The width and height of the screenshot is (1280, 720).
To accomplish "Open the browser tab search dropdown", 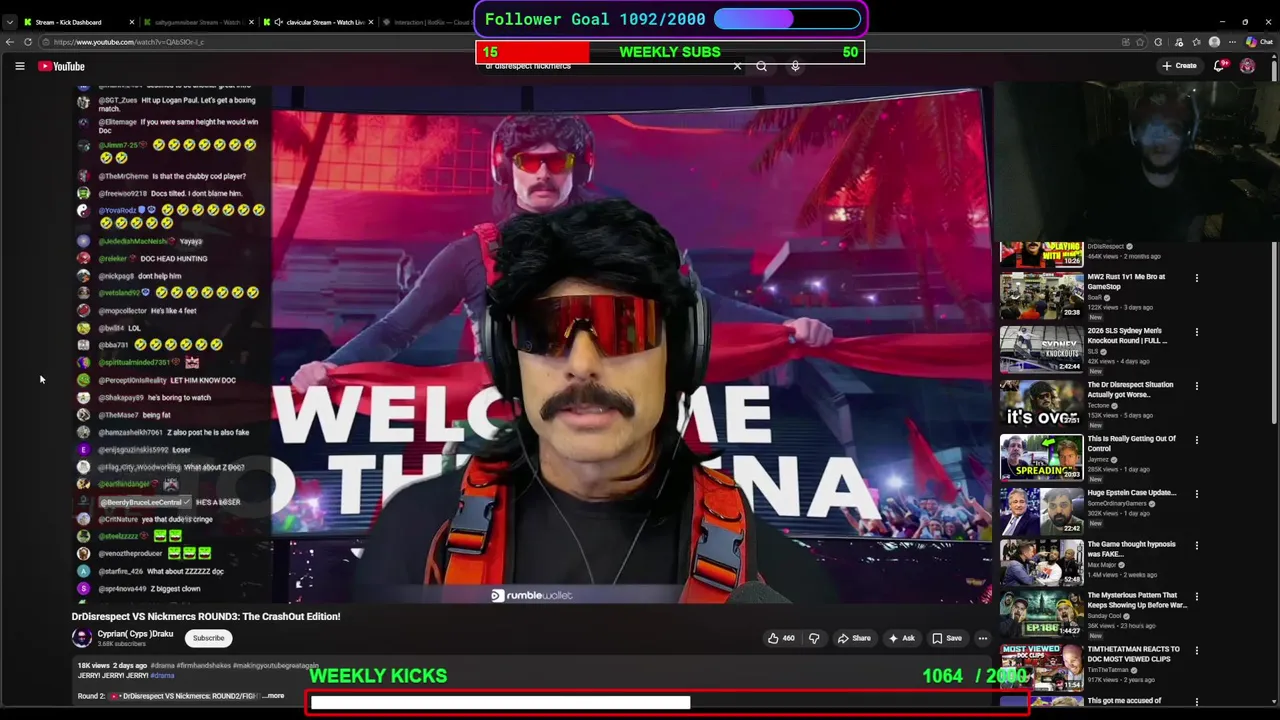I will (9, 22).
